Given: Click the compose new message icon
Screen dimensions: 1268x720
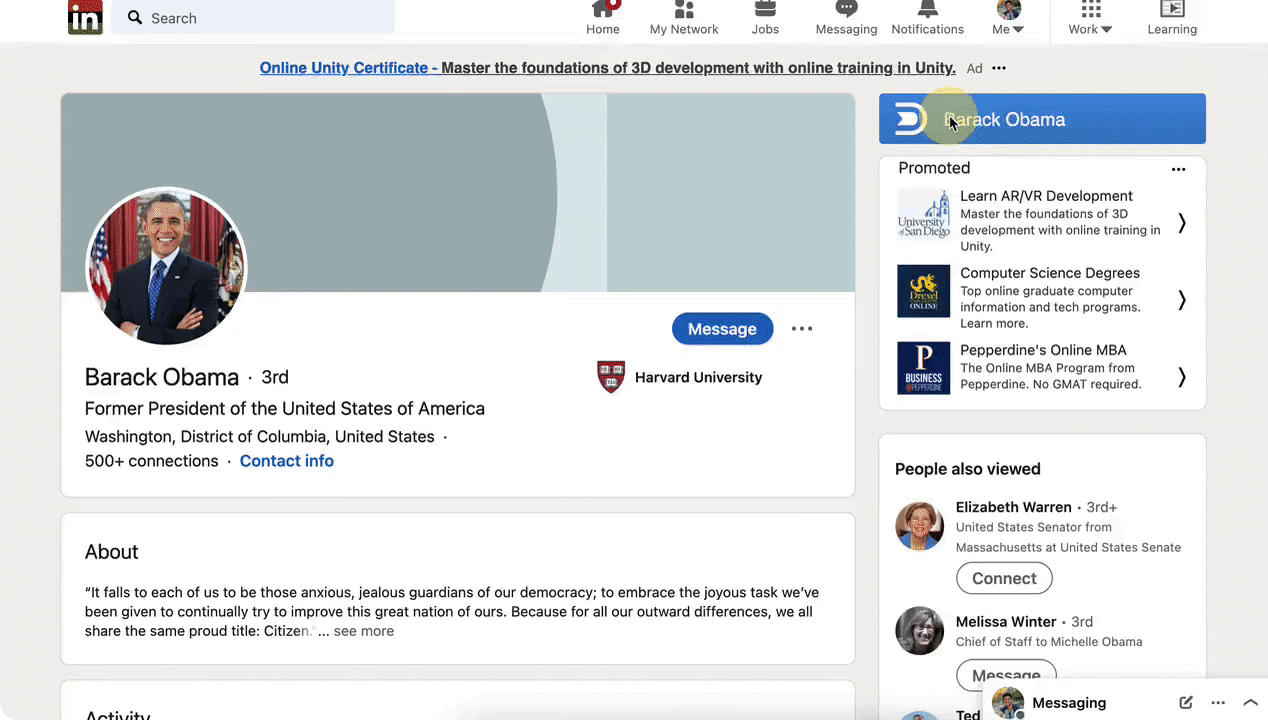Looking at the screenshot, I should point(1186,703).
